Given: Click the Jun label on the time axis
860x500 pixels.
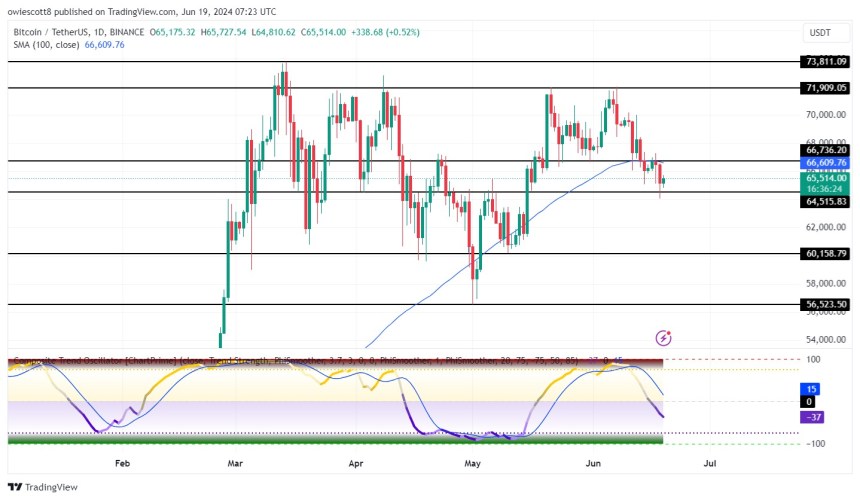Looking at the screenshot, I should click(593, 463).
